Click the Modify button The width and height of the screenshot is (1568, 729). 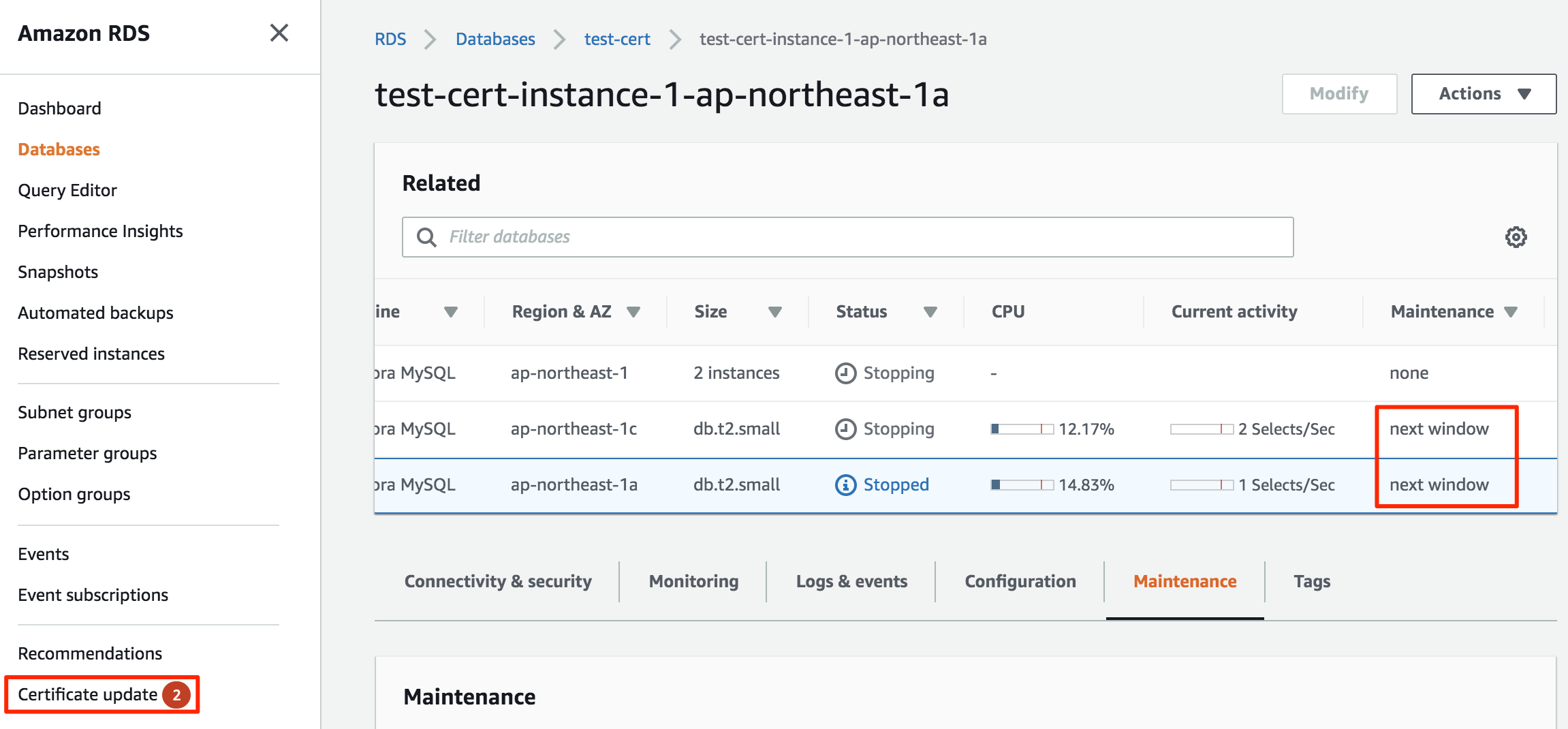pos(1338,93)
